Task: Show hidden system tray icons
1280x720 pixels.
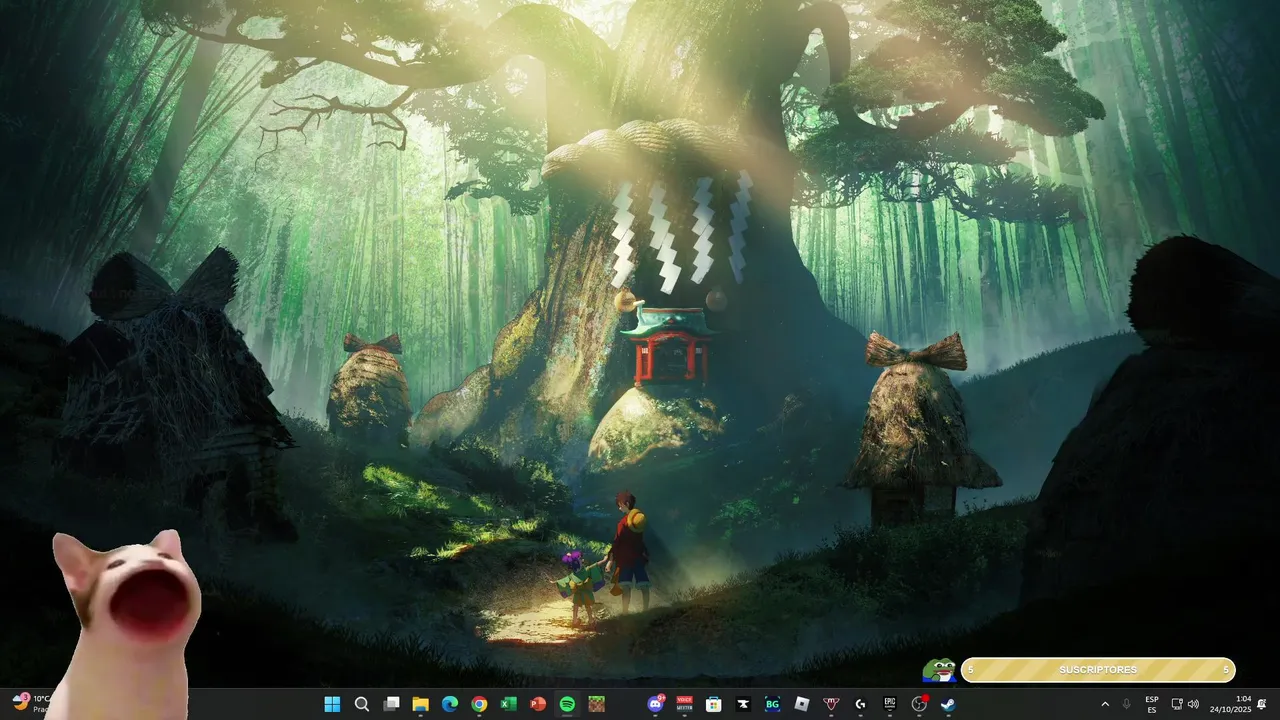Action: [x=1105, y=704]
